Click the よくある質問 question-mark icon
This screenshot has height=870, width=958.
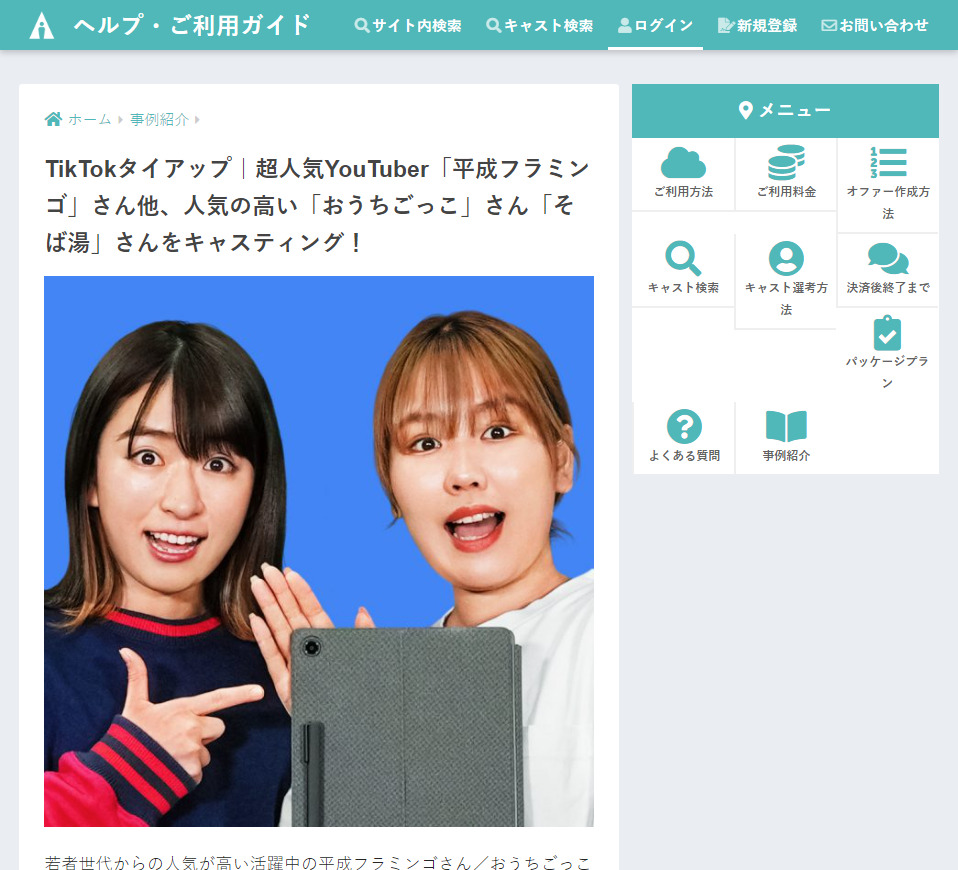[x=683, y=427]
